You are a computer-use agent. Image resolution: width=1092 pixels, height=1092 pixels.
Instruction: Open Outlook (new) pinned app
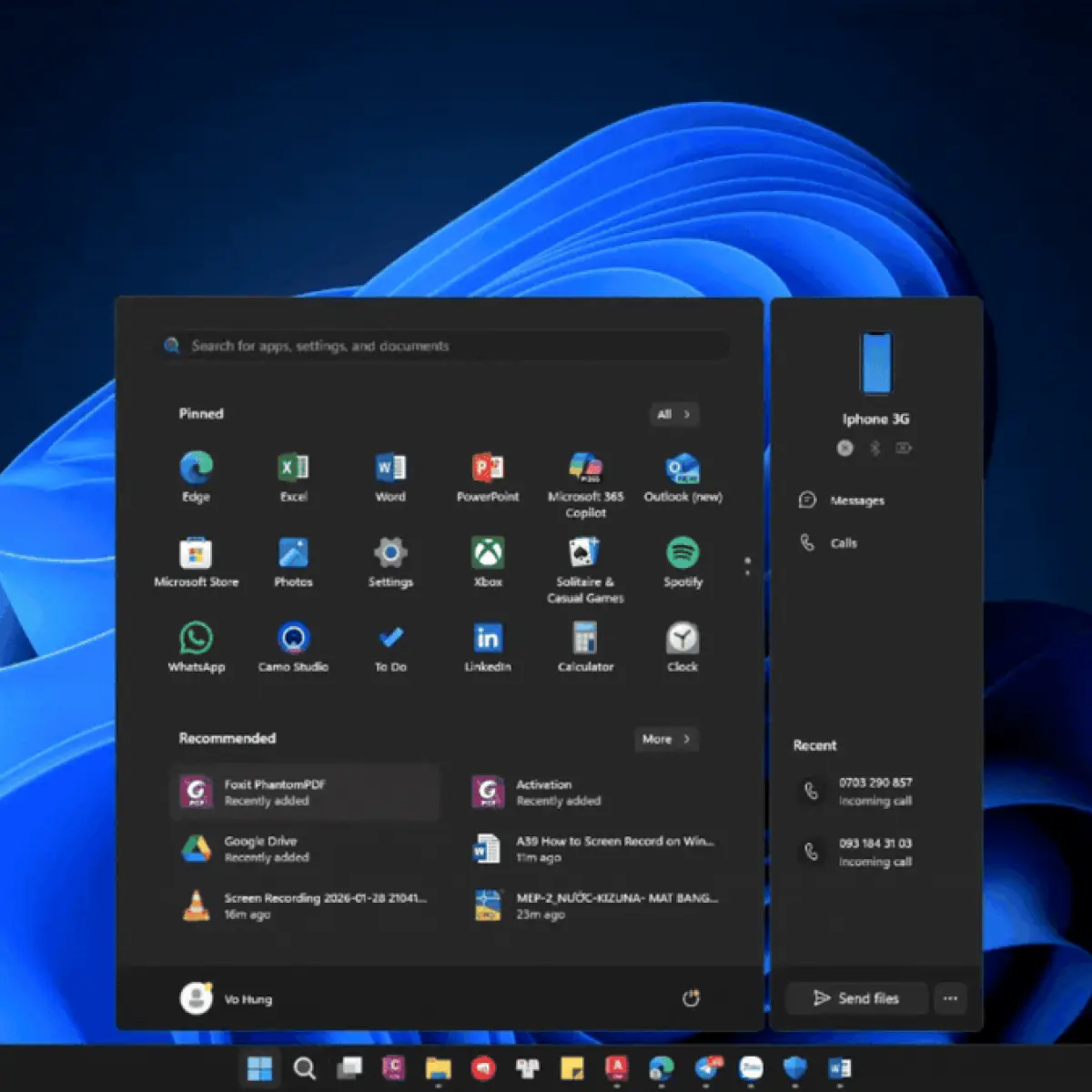point(682,477)
